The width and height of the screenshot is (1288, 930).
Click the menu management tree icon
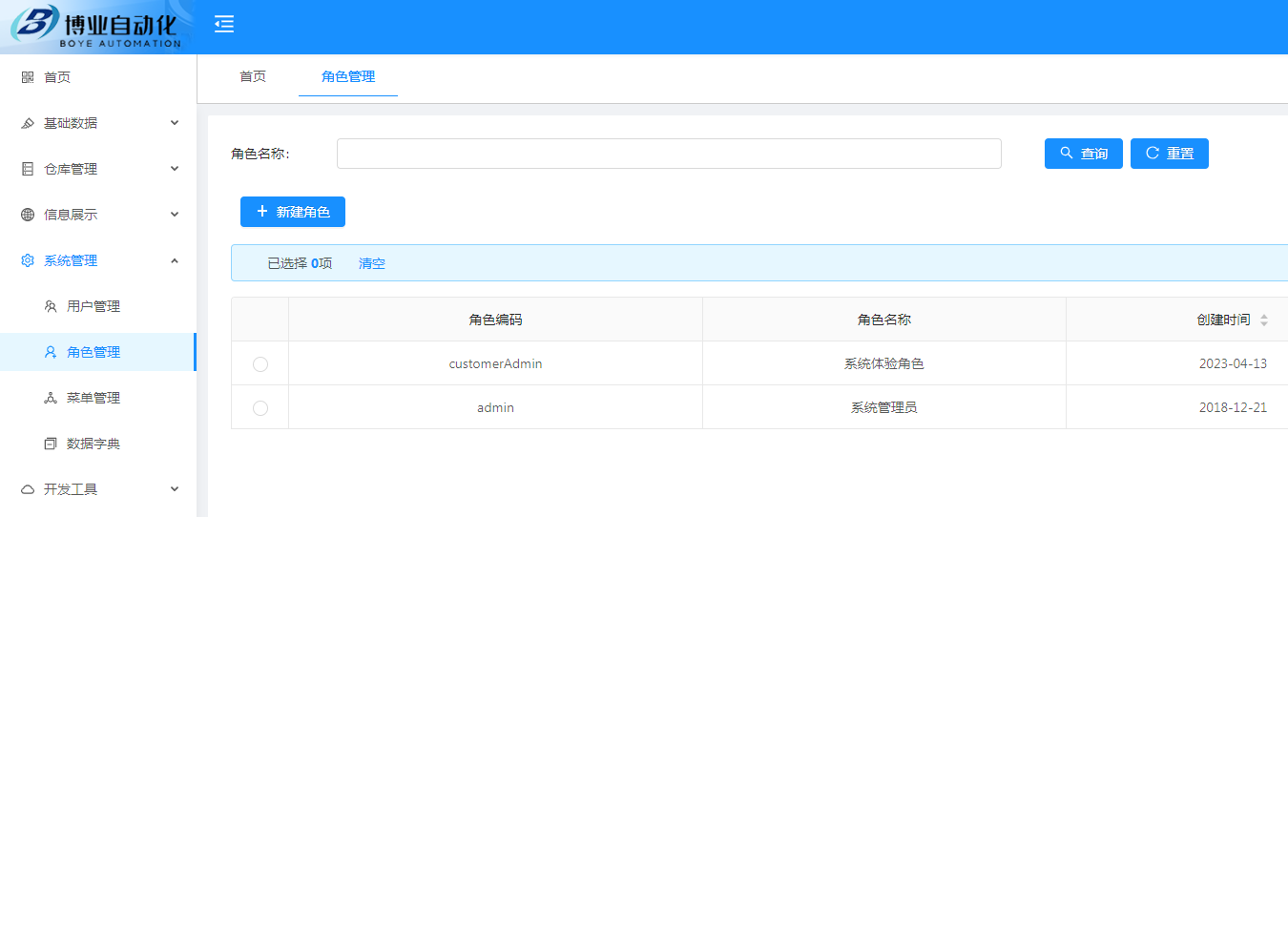pyautogui.click(x=51, y=398)
